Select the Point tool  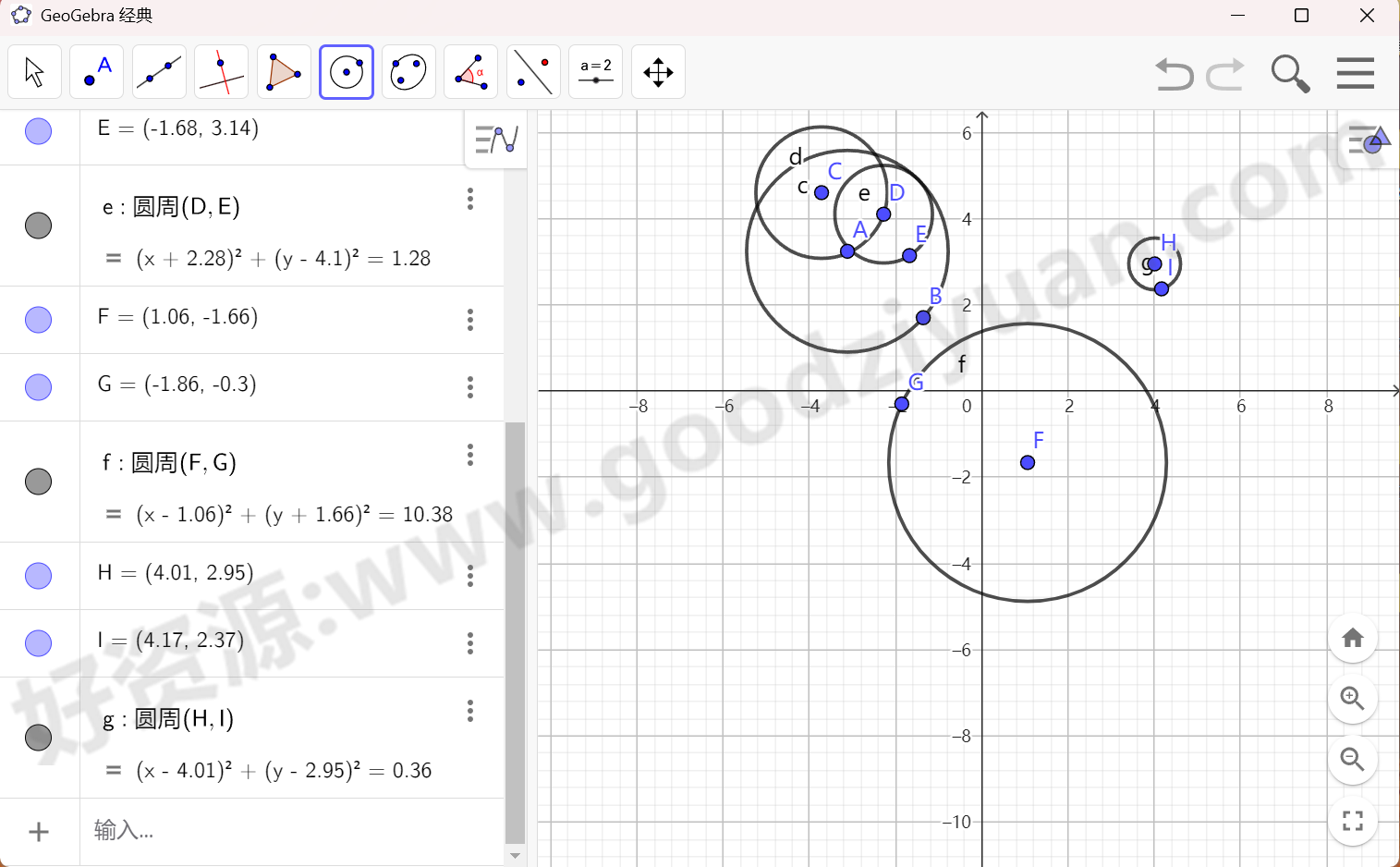pyautogui.click(x=96, y=71)
